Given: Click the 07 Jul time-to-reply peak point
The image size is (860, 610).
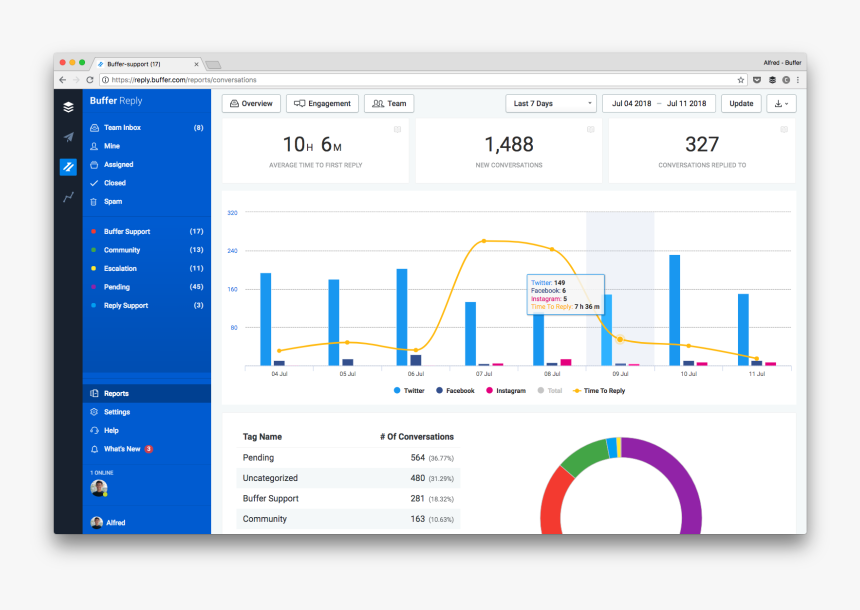Looking at the screenshot, I should tap(484, 241).
